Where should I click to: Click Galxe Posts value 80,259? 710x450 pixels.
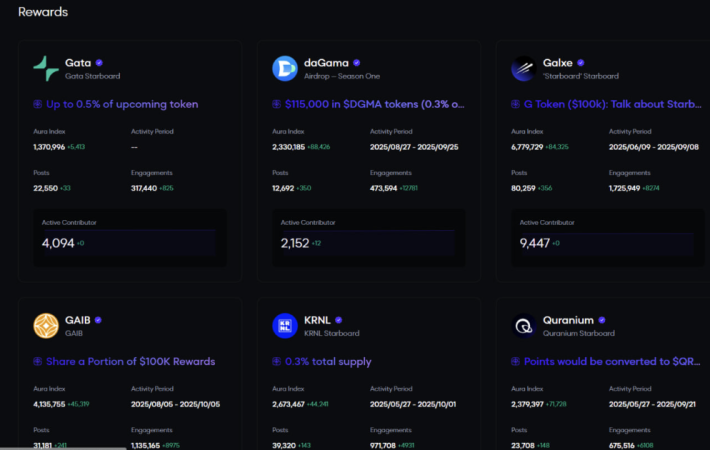coord(523,188)
